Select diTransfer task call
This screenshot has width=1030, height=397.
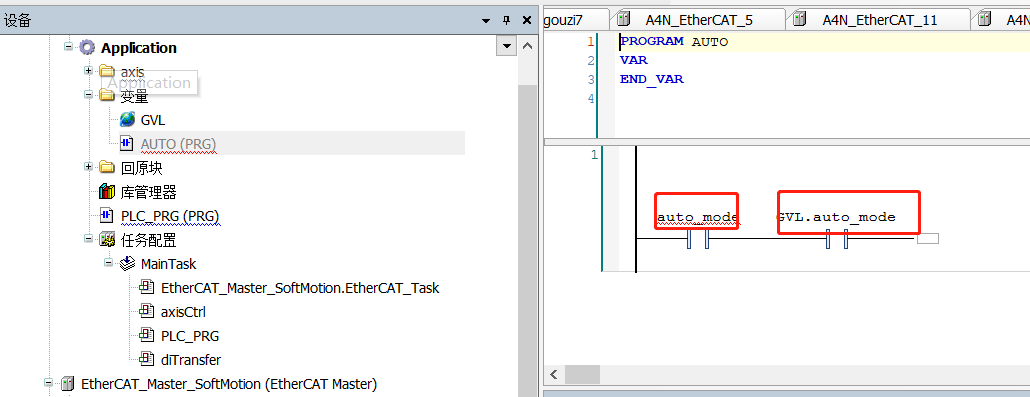(191, 360)
